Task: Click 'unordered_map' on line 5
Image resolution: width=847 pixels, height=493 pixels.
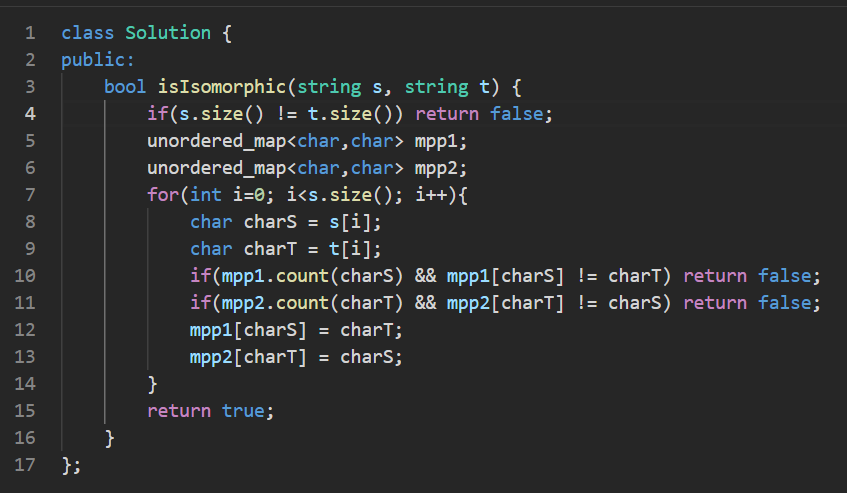Action: point(217,141)
